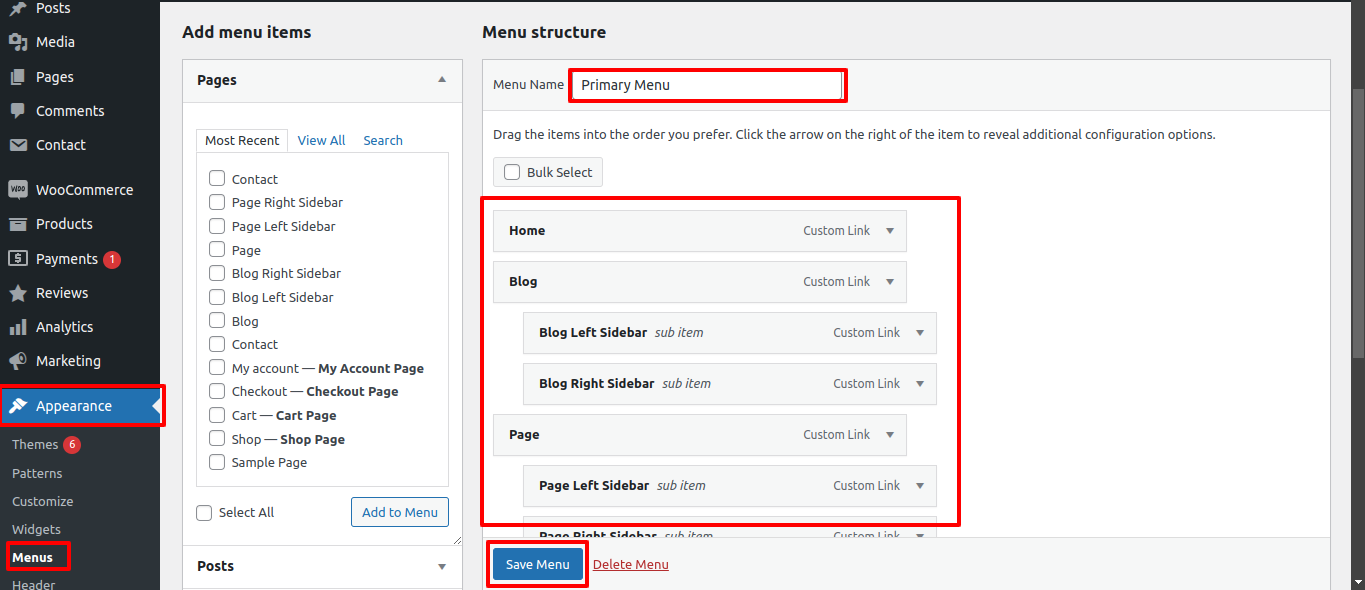Expand Blog Left Sidebar item settings
The width and height of the screenshot is (1365, 590).
(x=919, y=333)
